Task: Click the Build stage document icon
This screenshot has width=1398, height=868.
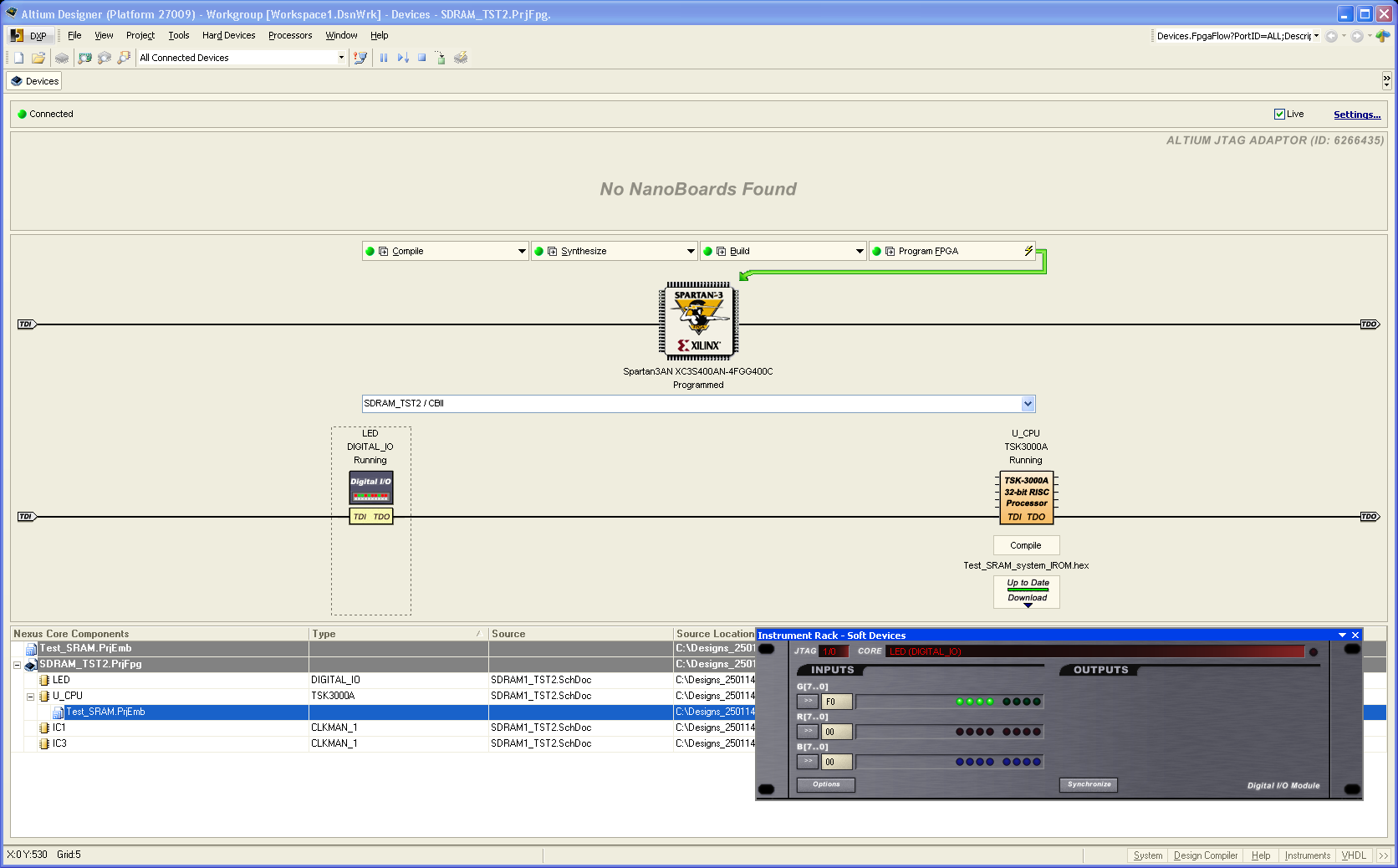Action: click(x=722, y=251)
